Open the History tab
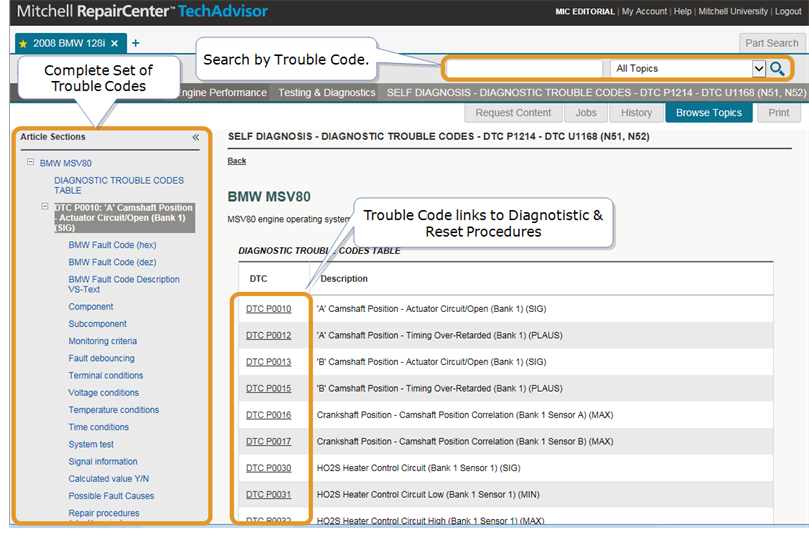 636,113
